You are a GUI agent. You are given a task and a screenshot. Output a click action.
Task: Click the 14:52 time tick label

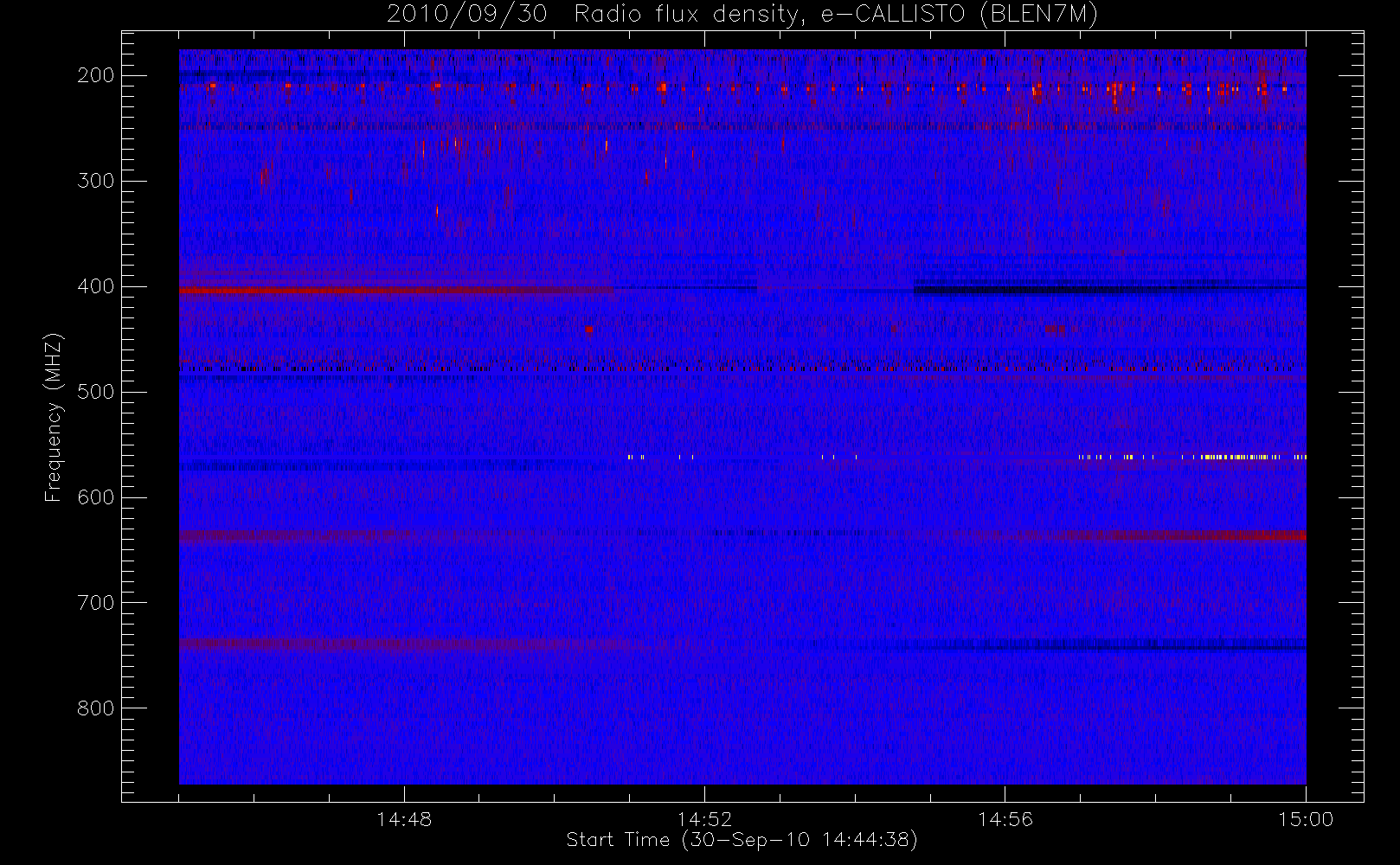(x=704, y=819)
